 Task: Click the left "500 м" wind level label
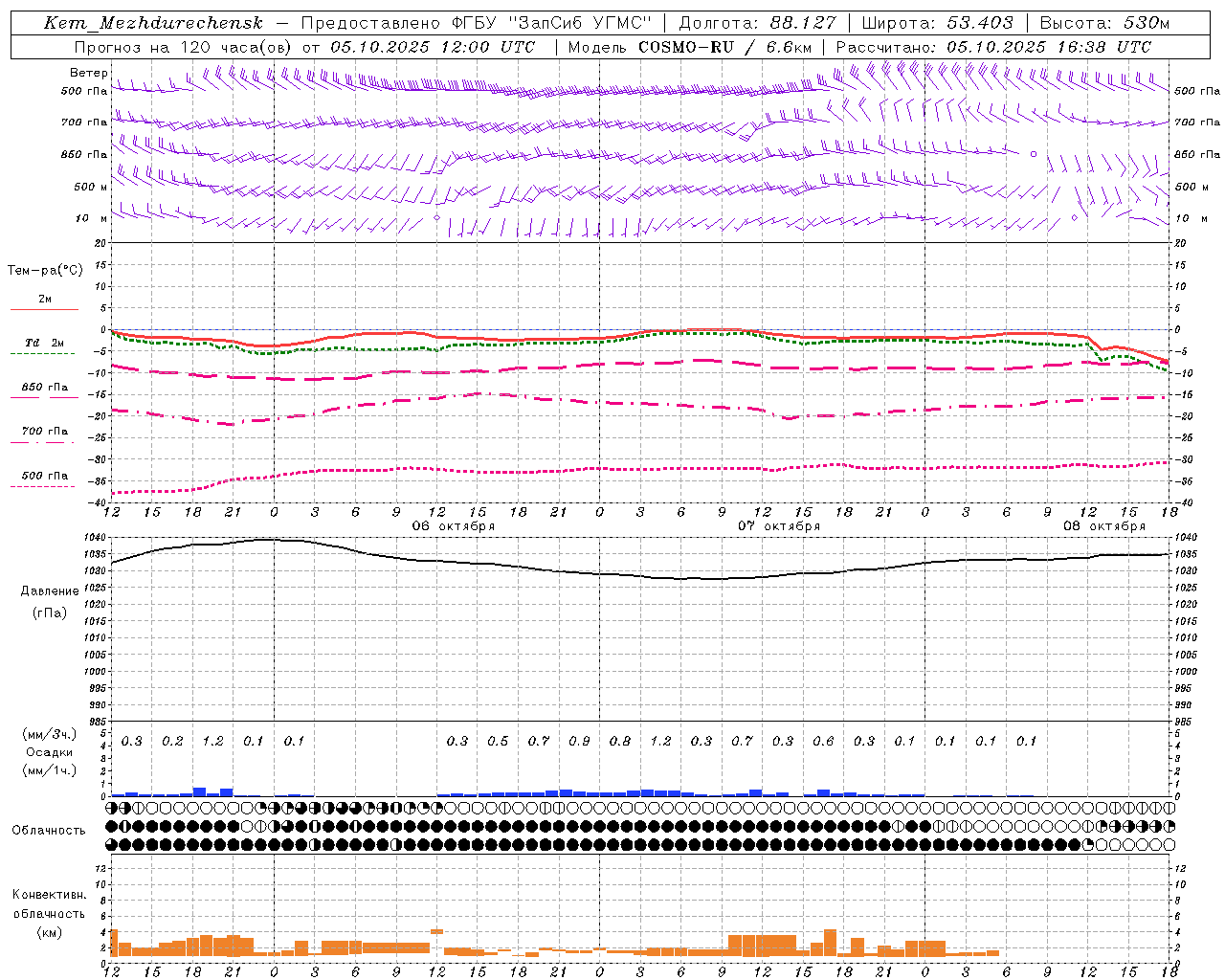91,187
